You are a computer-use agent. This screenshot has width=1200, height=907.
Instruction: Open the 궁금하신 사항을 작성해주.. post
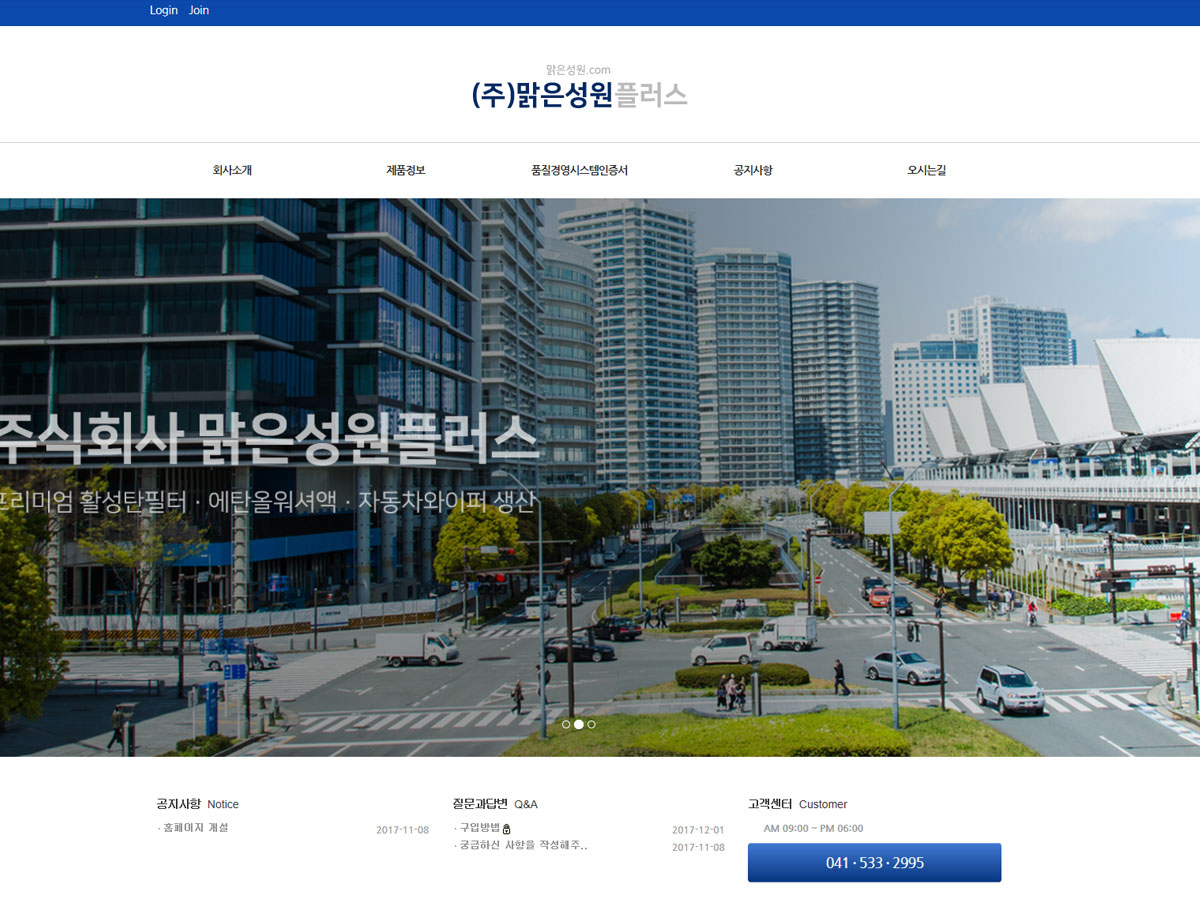pyautogui.click(x=523, y=846)
